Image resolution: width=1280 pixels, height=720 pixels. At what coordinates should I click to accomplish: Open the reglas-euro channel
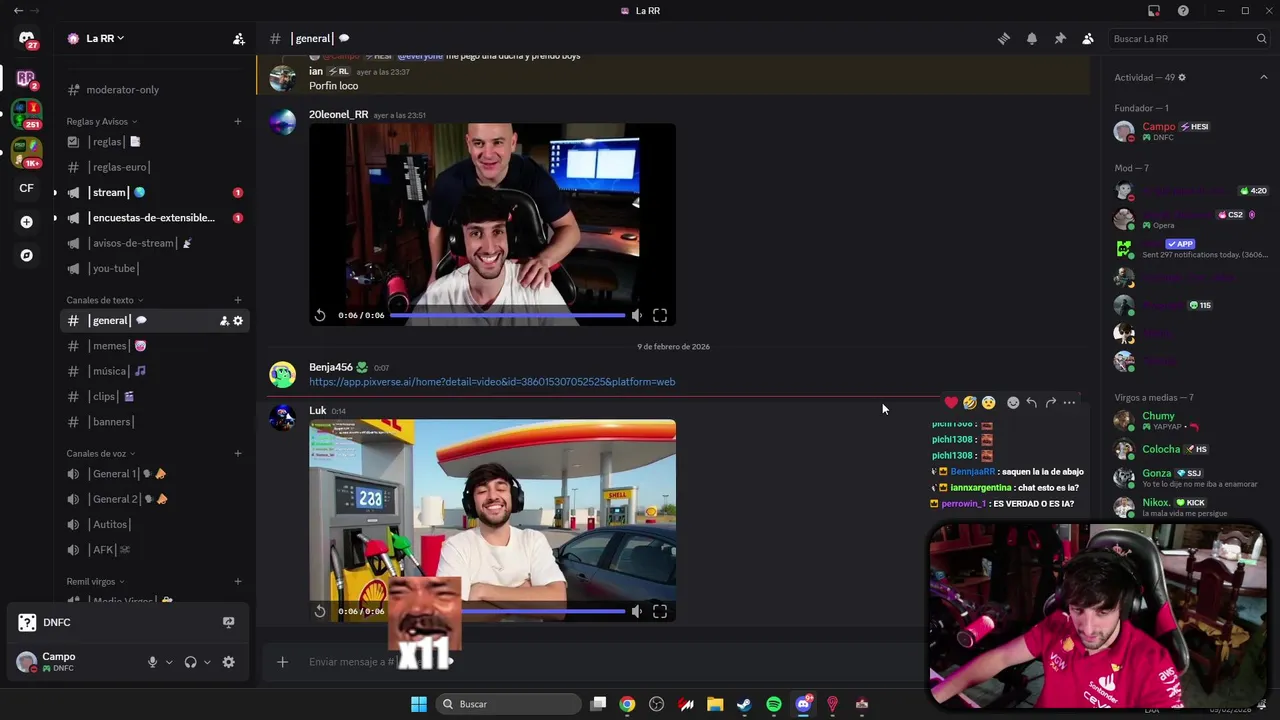pos(153,167)
